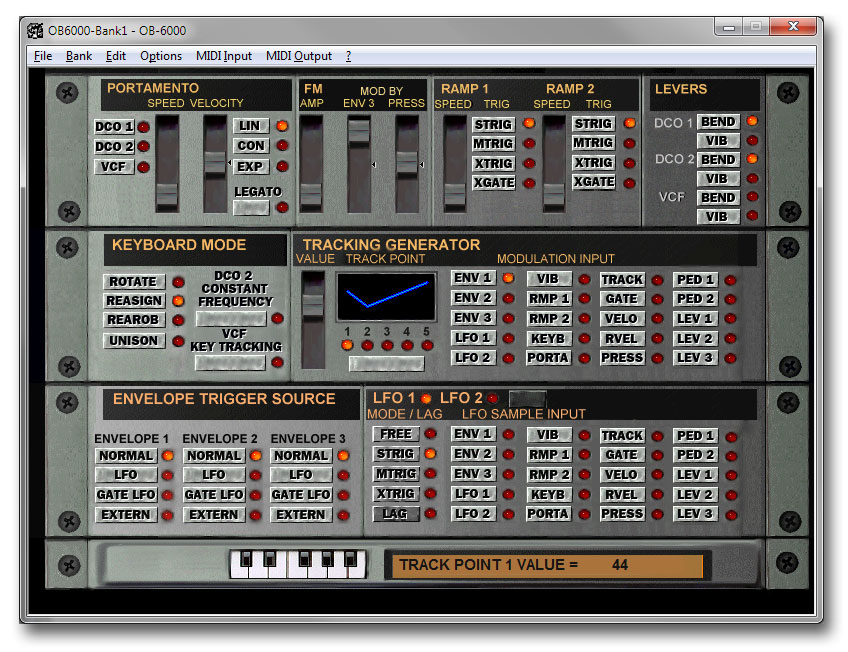Set Envelope 1 trigger to NORMAL
Screen dimensions: 848x652
tap(126, 456)
